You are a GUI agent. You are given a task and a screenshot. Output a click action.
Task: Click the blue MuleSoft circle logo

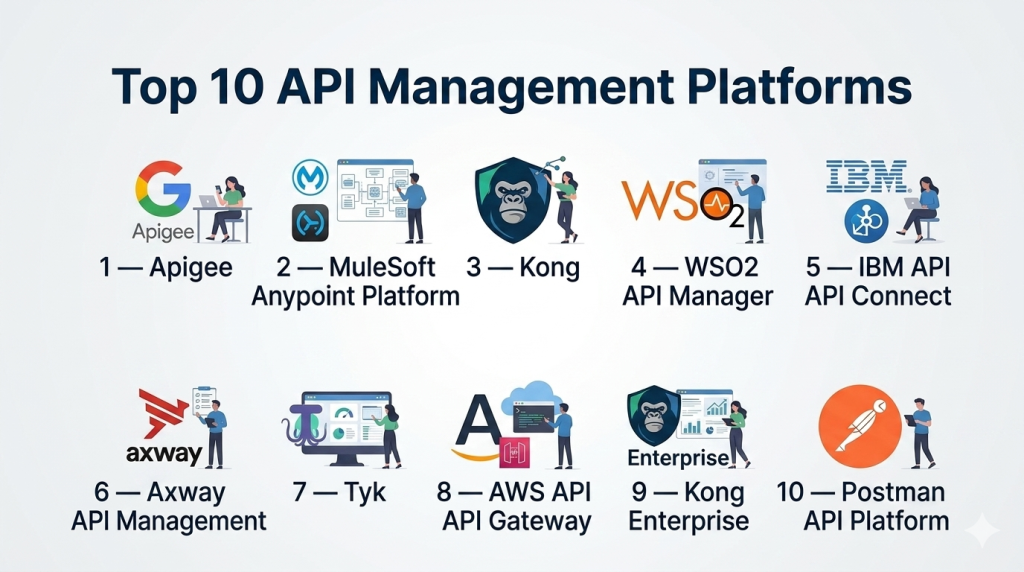310,177
